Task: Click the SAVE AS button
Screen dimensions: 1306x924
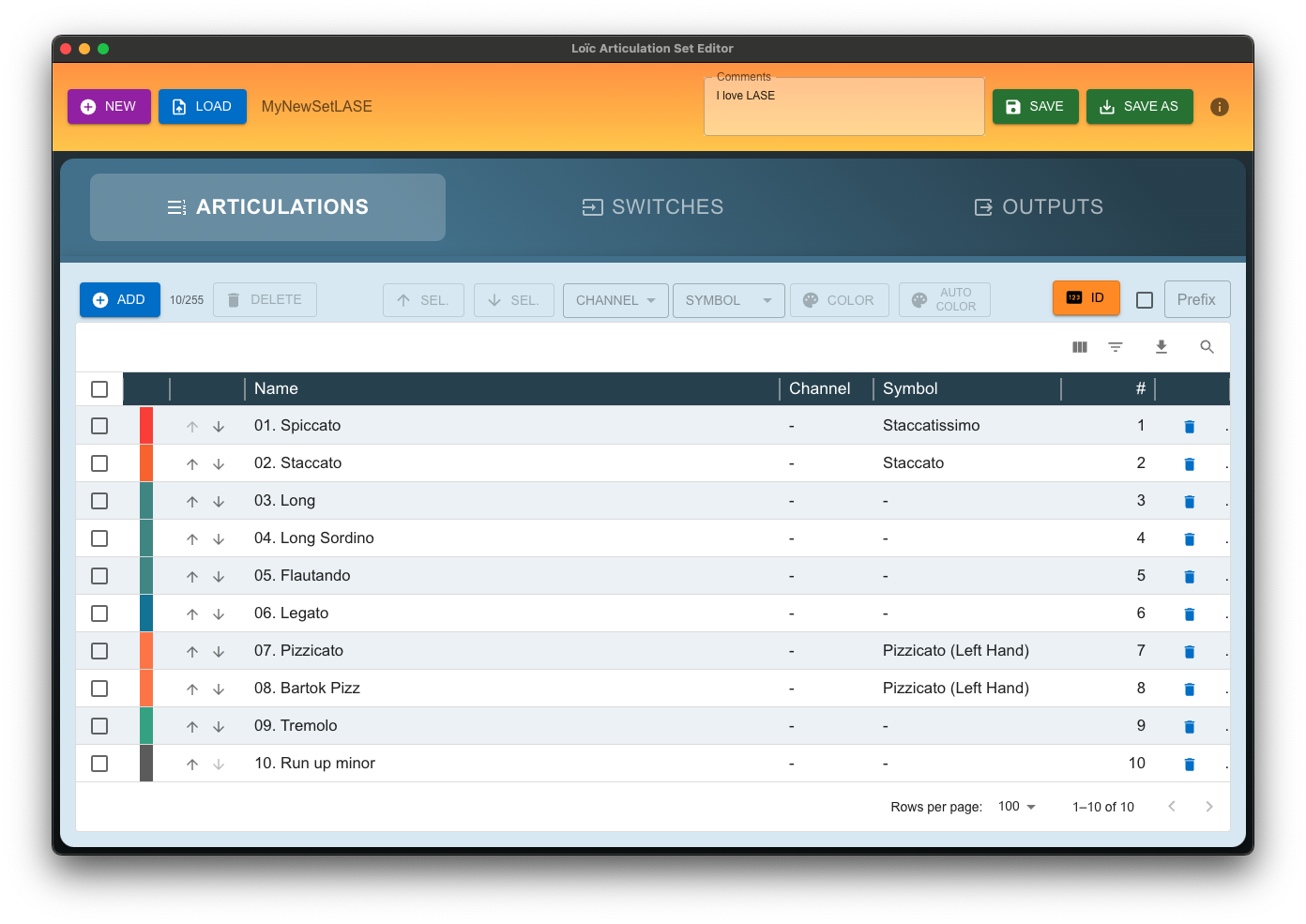Action: (x=1140, y=107)
